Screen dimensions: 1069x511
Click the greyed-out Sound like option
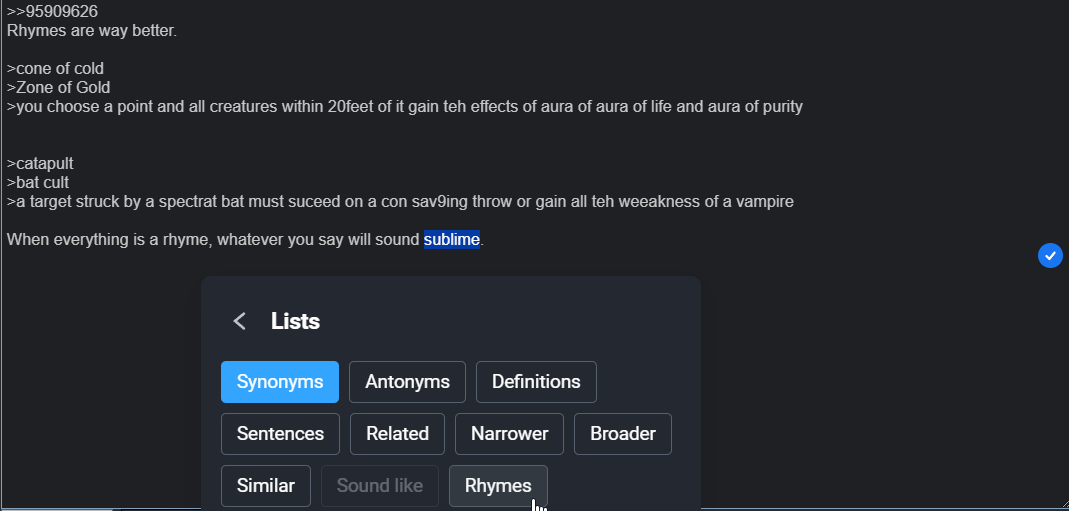click(380, 486)
